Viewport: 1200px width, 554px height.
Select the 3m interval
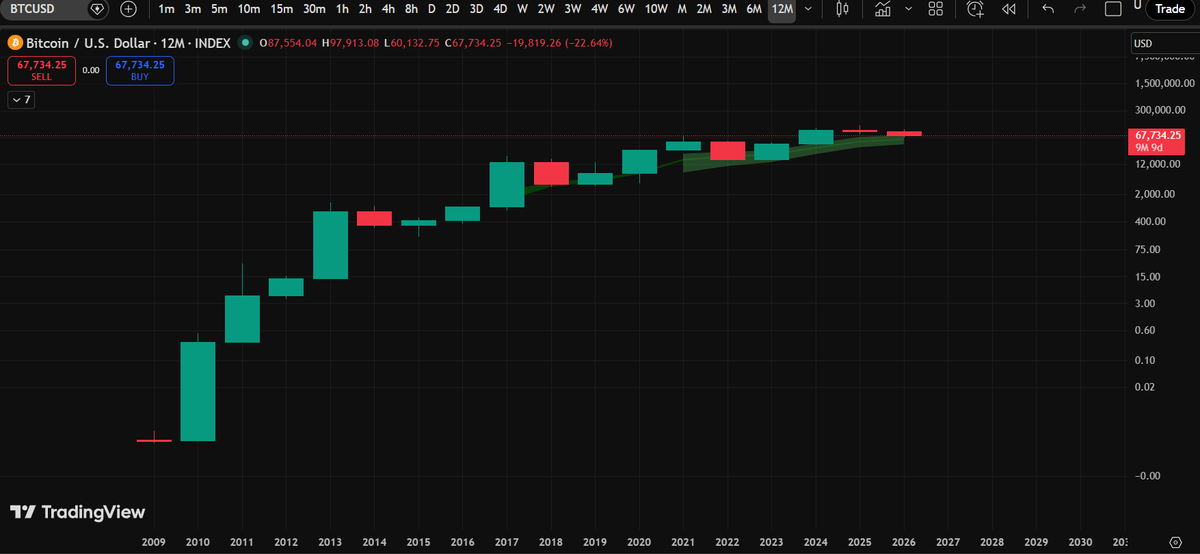pyautogui.click(x=192, y=9)
